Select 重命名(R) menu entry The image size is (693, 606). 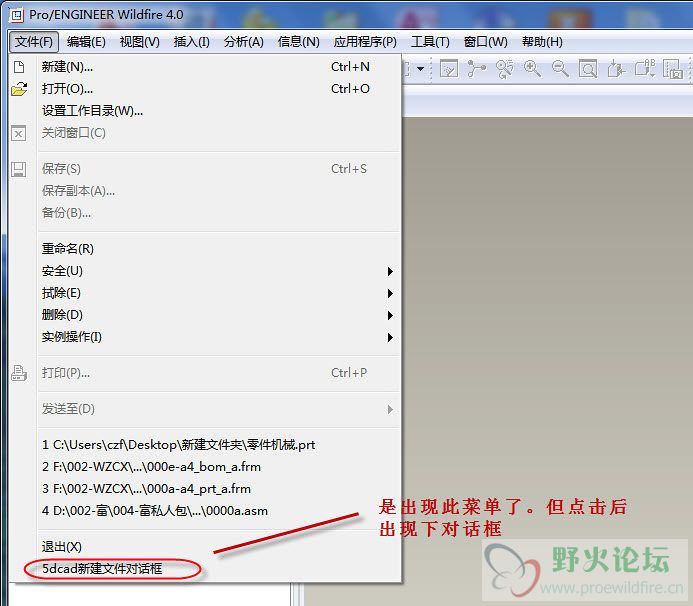pyautogui.click(x=206, y=249)
